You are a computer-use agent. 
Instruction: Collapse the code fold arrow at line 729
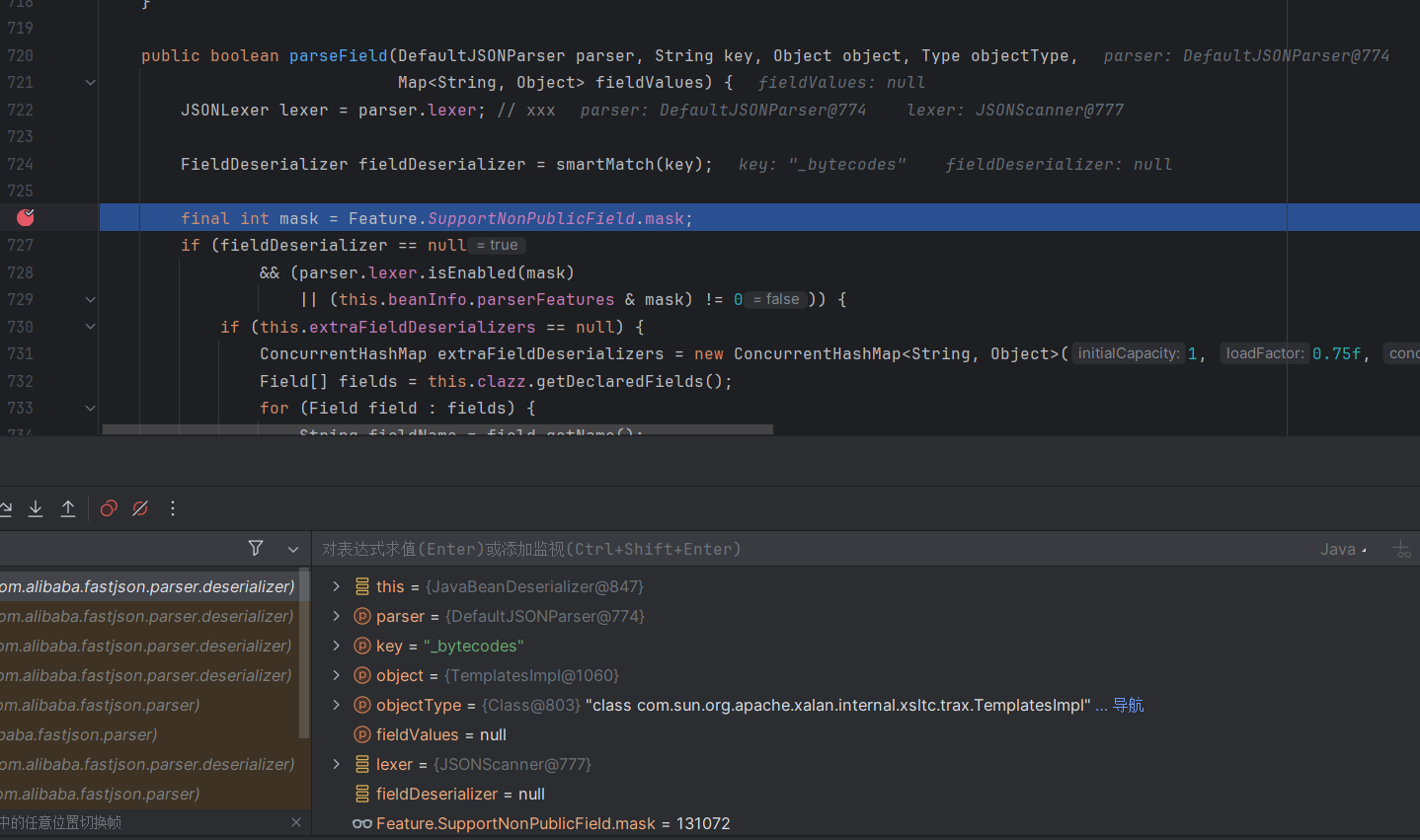(x=90, y=300)
